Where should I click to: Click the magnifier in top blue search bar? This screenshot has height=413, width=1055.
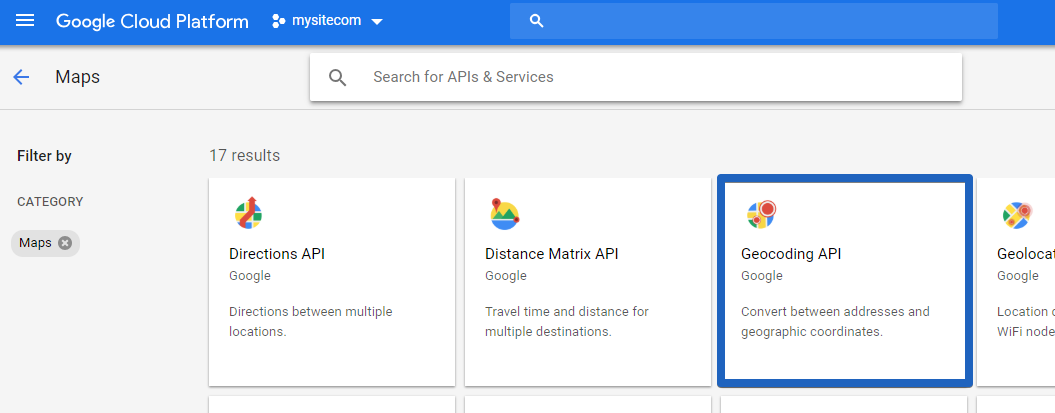536,21
